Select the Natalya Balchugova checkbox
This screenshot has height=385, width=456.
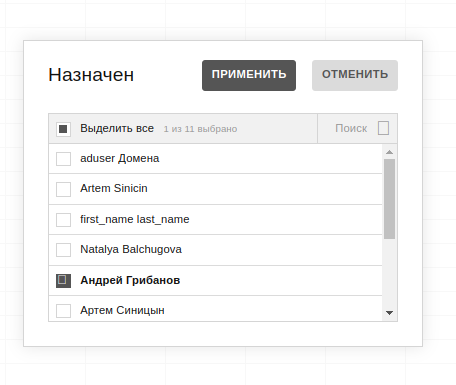[x=63, y=250]
